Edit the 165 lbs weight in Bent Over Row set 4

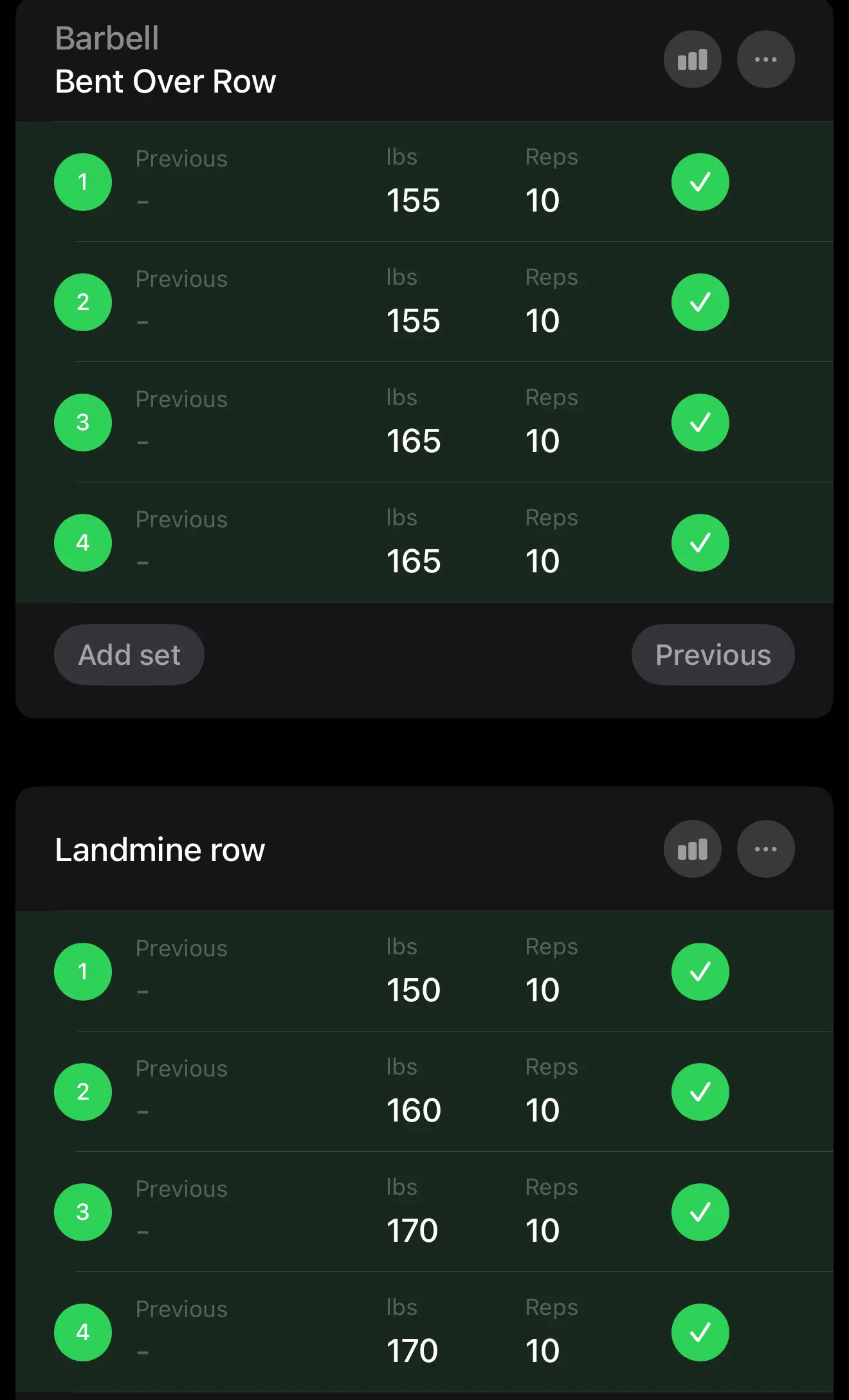(413, 561)
